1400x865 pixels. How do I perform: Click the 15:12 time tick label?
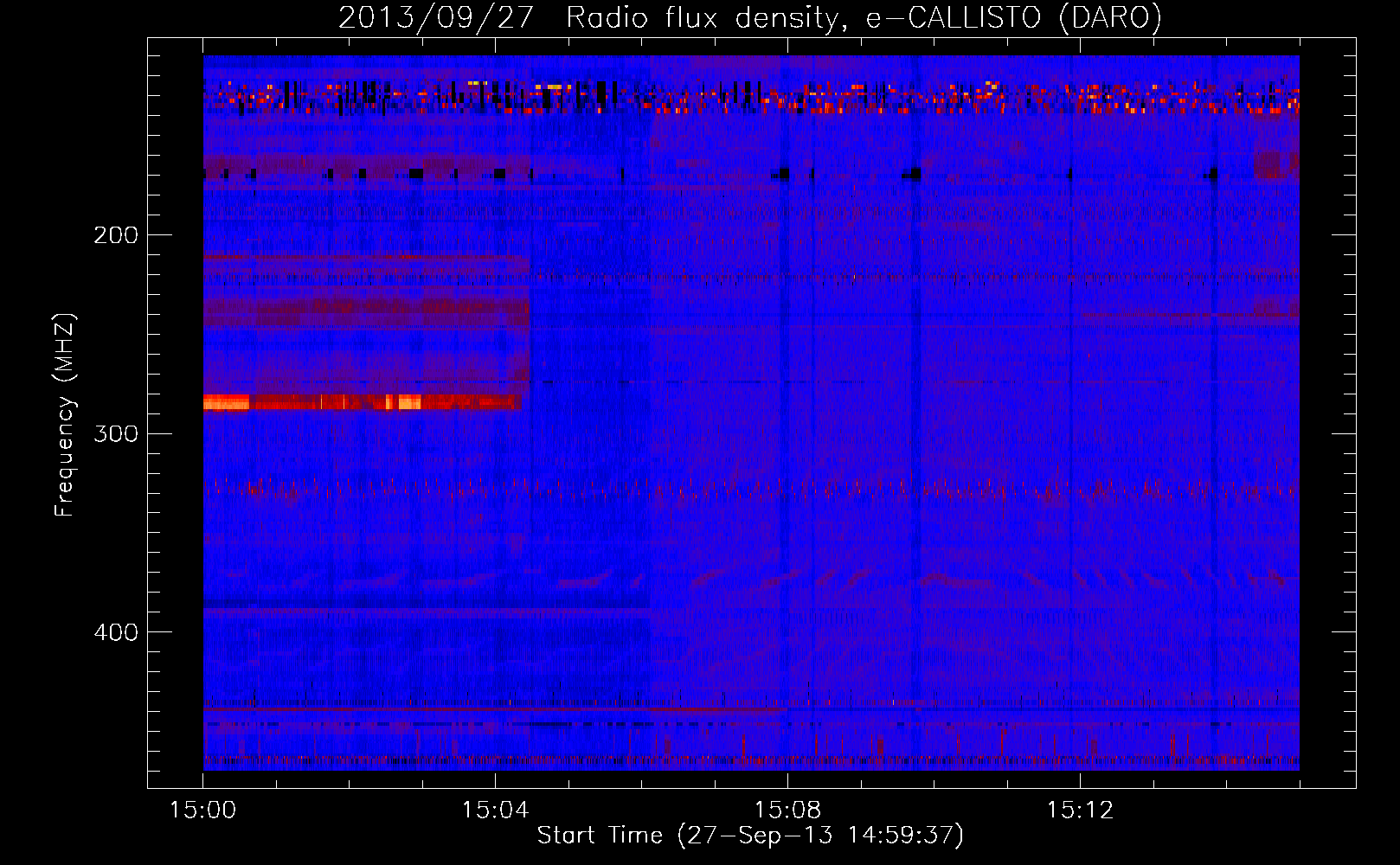[x=1080, y=810]
